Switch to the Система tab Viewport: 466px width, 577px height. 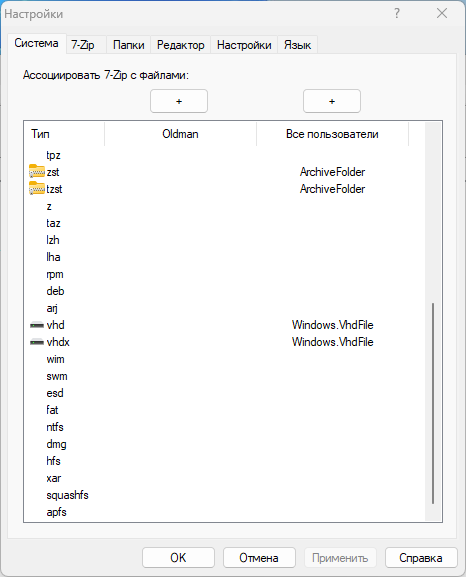pos(36,43)
